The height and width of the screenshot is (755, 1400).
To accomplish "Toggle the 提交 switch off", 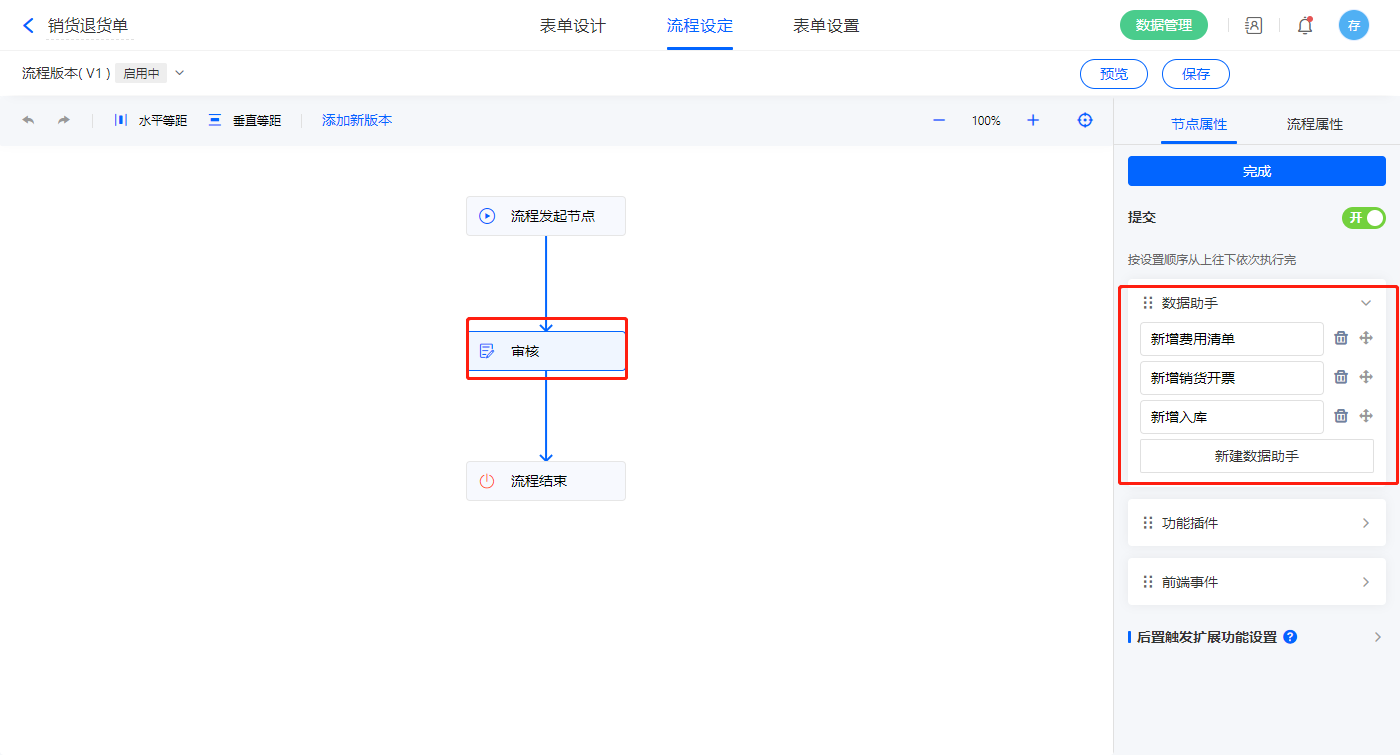I will (x=1363, y=218).
